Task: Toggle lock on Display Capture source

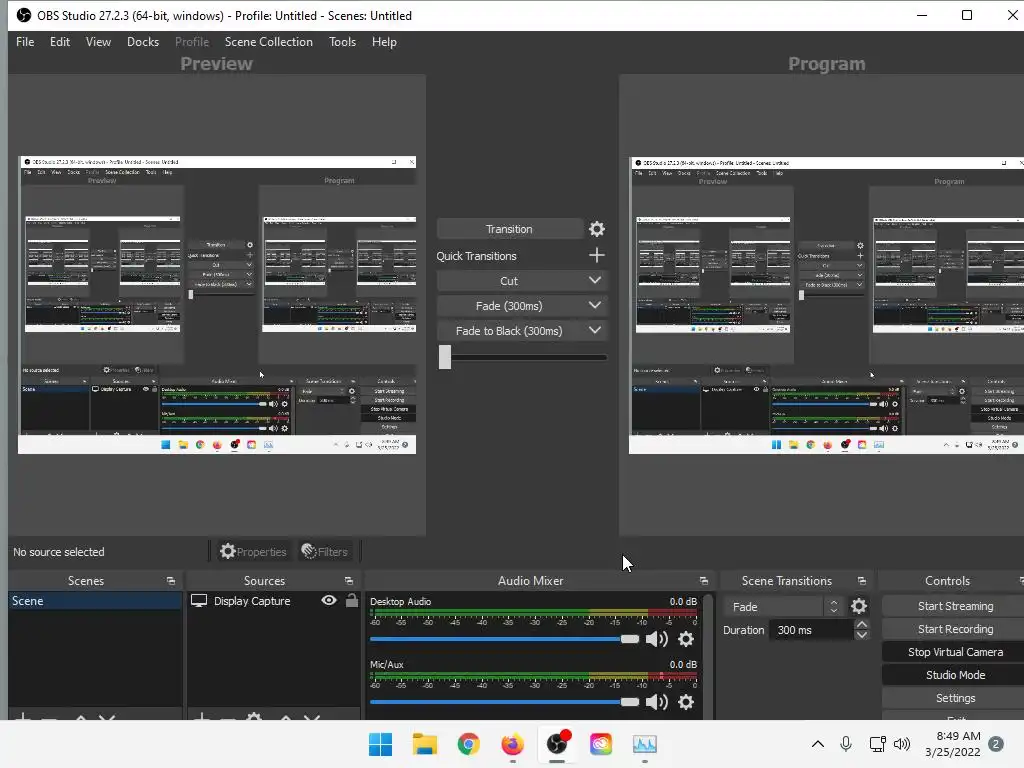Action: point(351,600)
